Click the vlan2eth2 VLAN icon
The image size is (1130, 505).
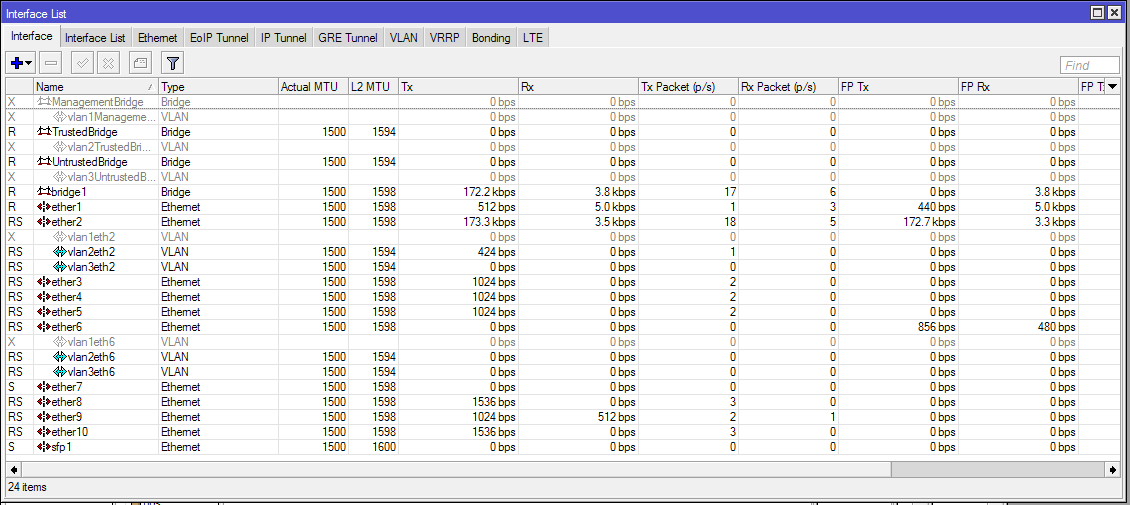(60, 252)
